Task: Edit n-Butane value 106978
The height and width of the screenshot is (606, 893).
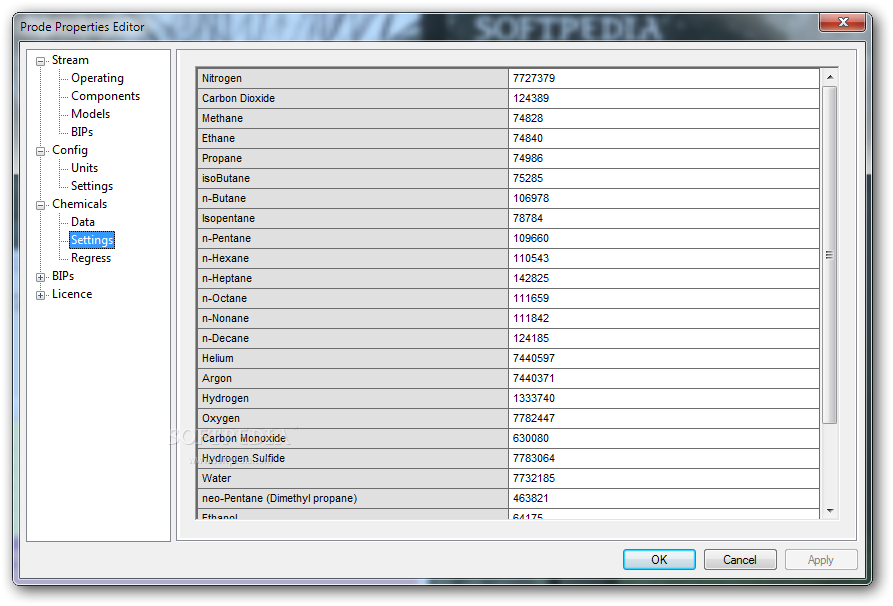Action: click(663, 198)
